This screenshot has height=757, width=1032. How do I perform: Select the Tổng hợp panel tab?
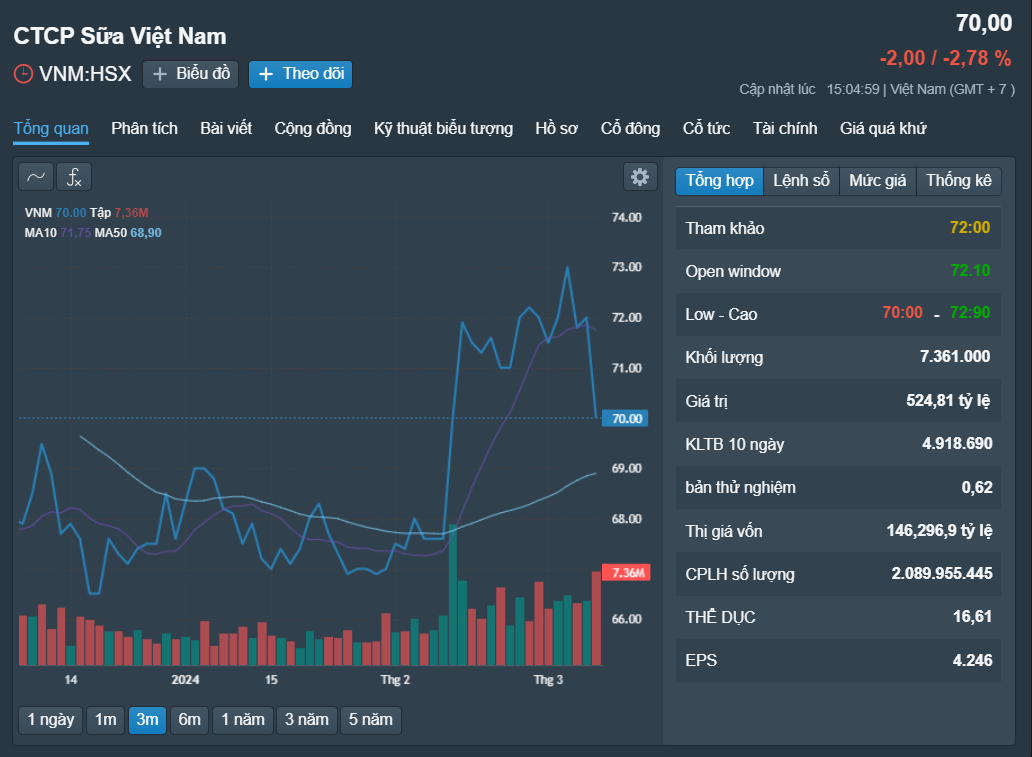719,181
